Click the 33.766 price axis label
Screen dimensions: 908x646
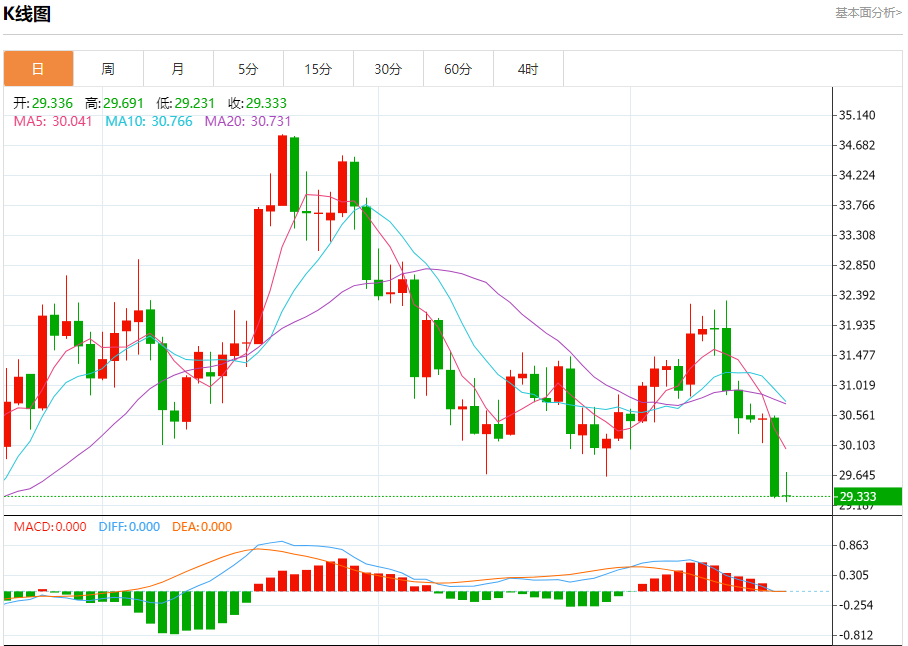[x=857, y=205]
